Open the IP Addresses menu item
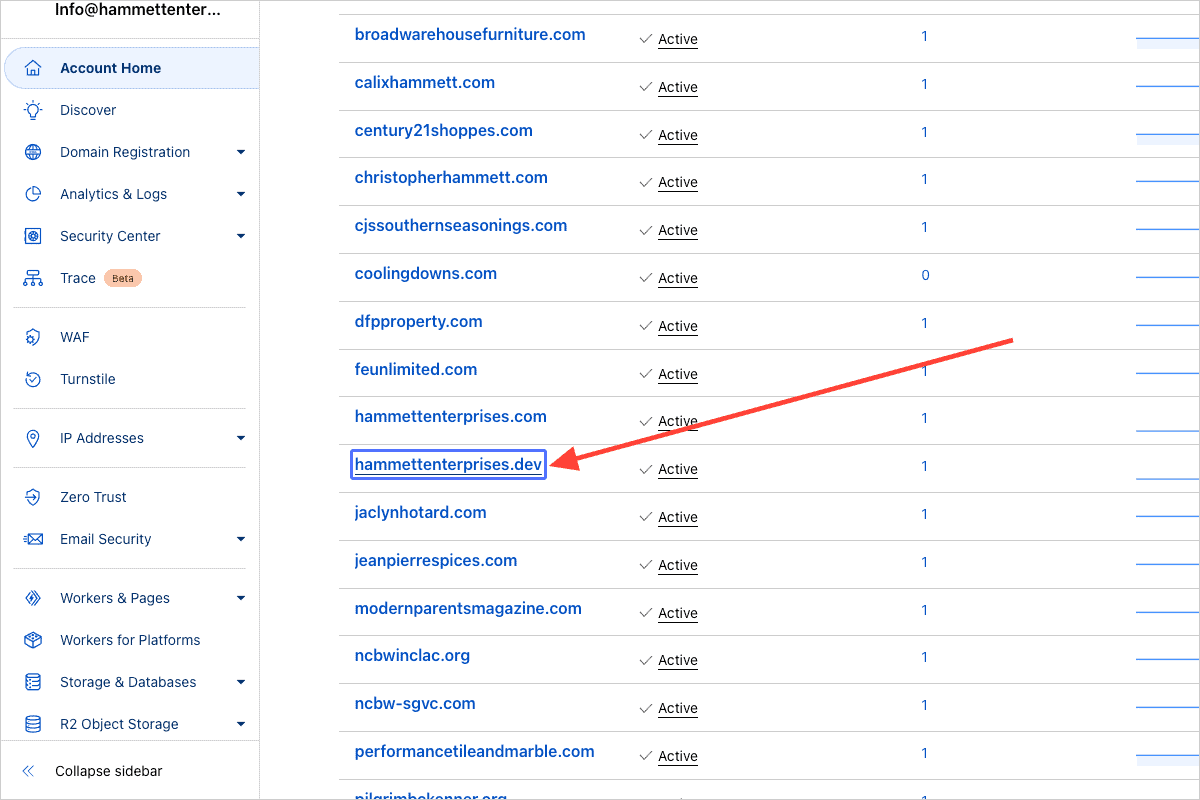The image size is (1200, 800). pyautogui.click(x=101, y=438)
